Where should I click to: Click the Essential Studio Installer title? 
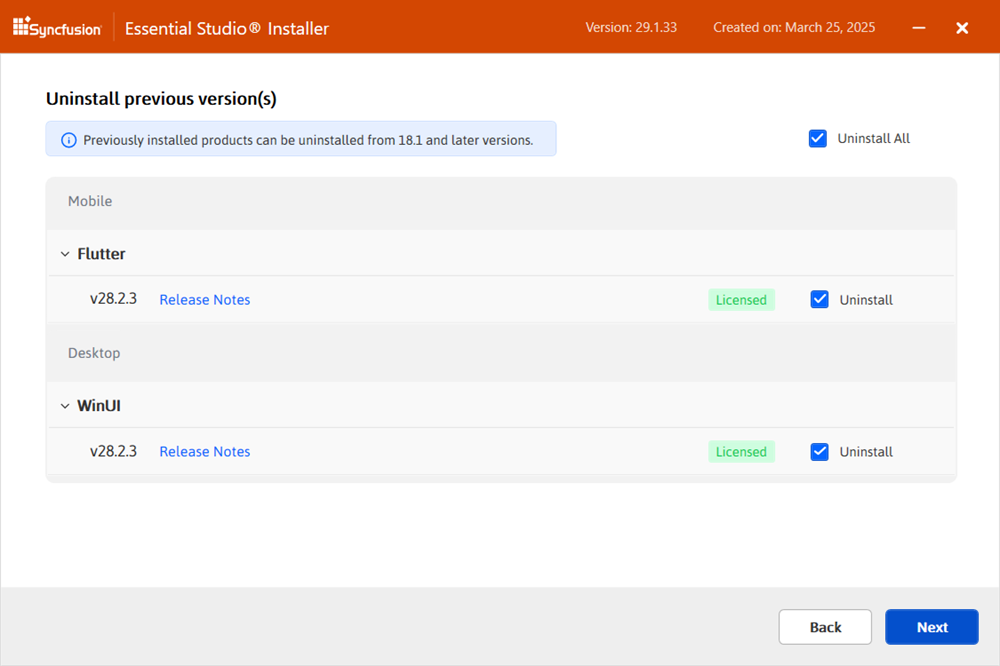pyautogui.click(x=226, y=29)
